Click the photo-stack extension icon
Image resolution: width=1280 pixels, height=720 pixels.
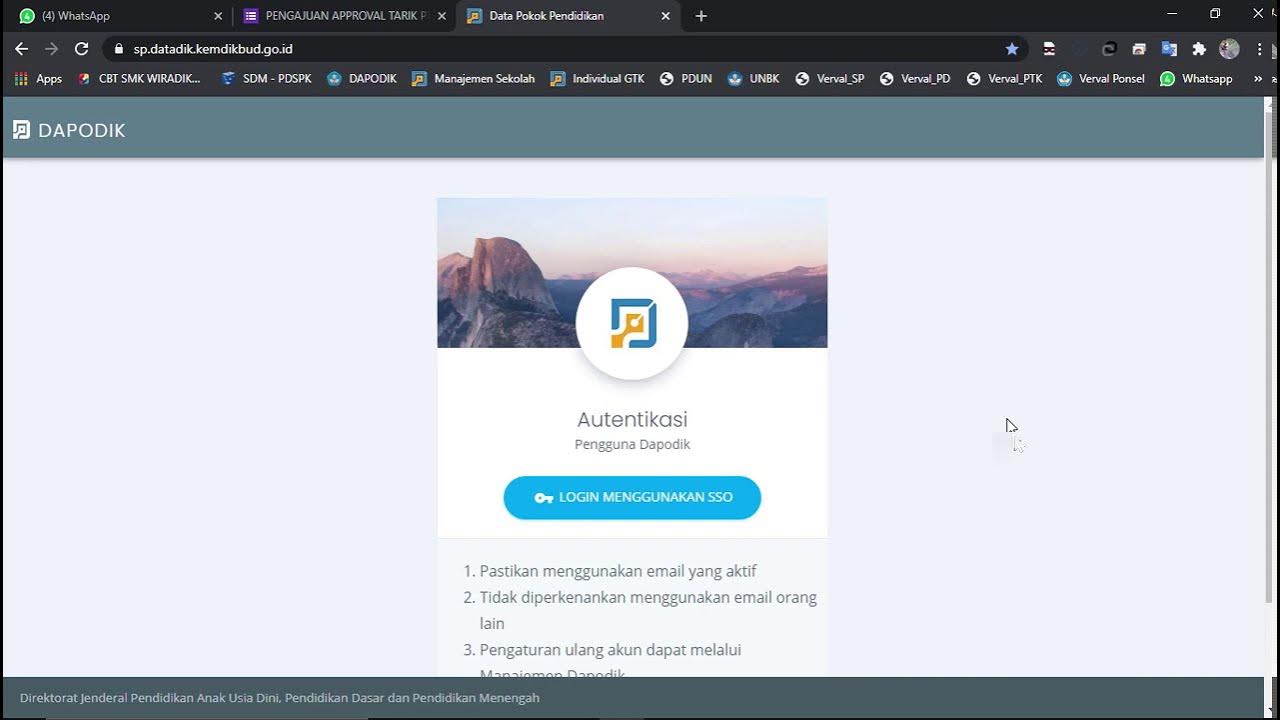(1138, 48)
